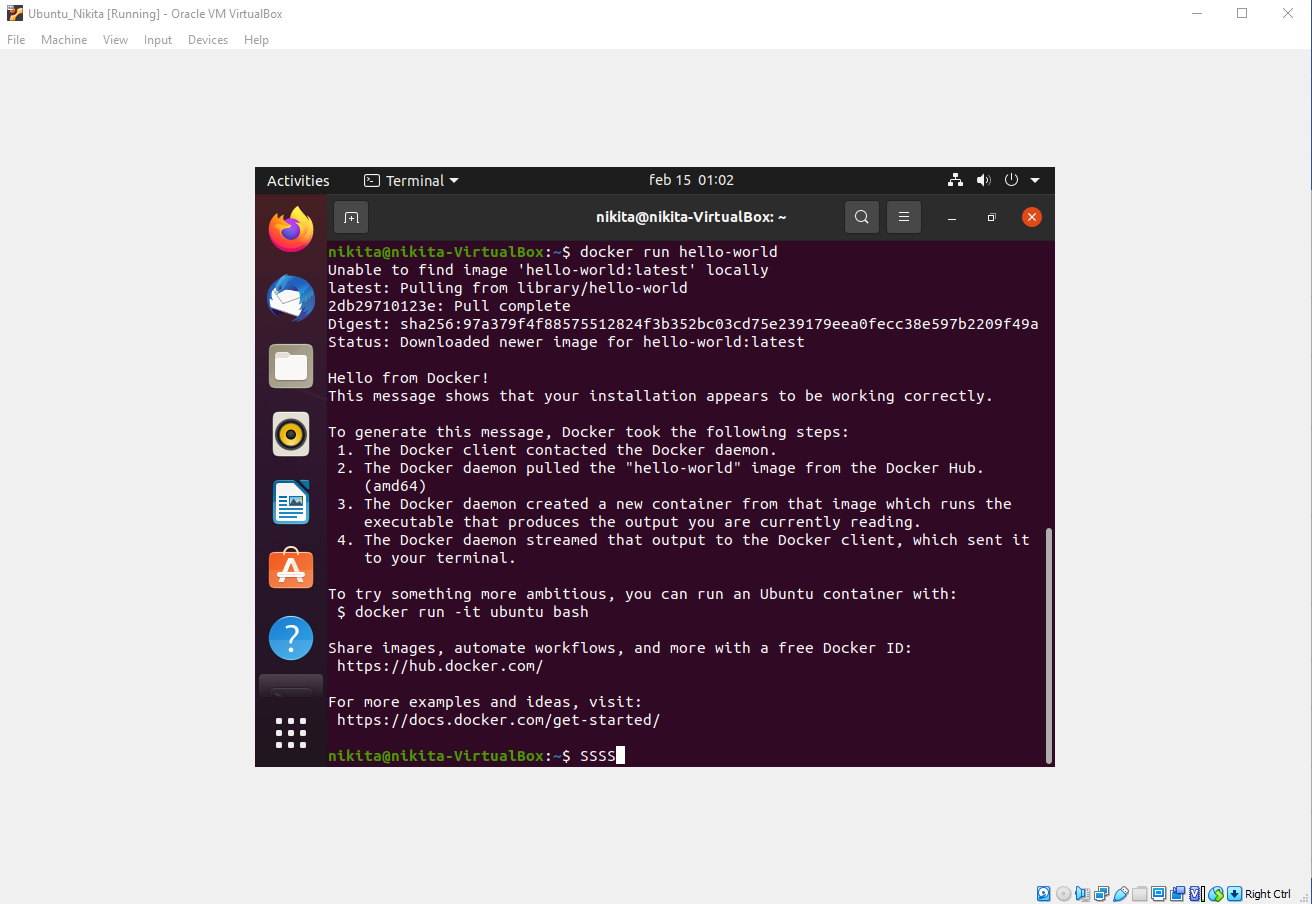Click the https://hub.docker.com/ URL text
Image resolution: width=1312 pixels, height=904 pixels.
coord(440,666)
